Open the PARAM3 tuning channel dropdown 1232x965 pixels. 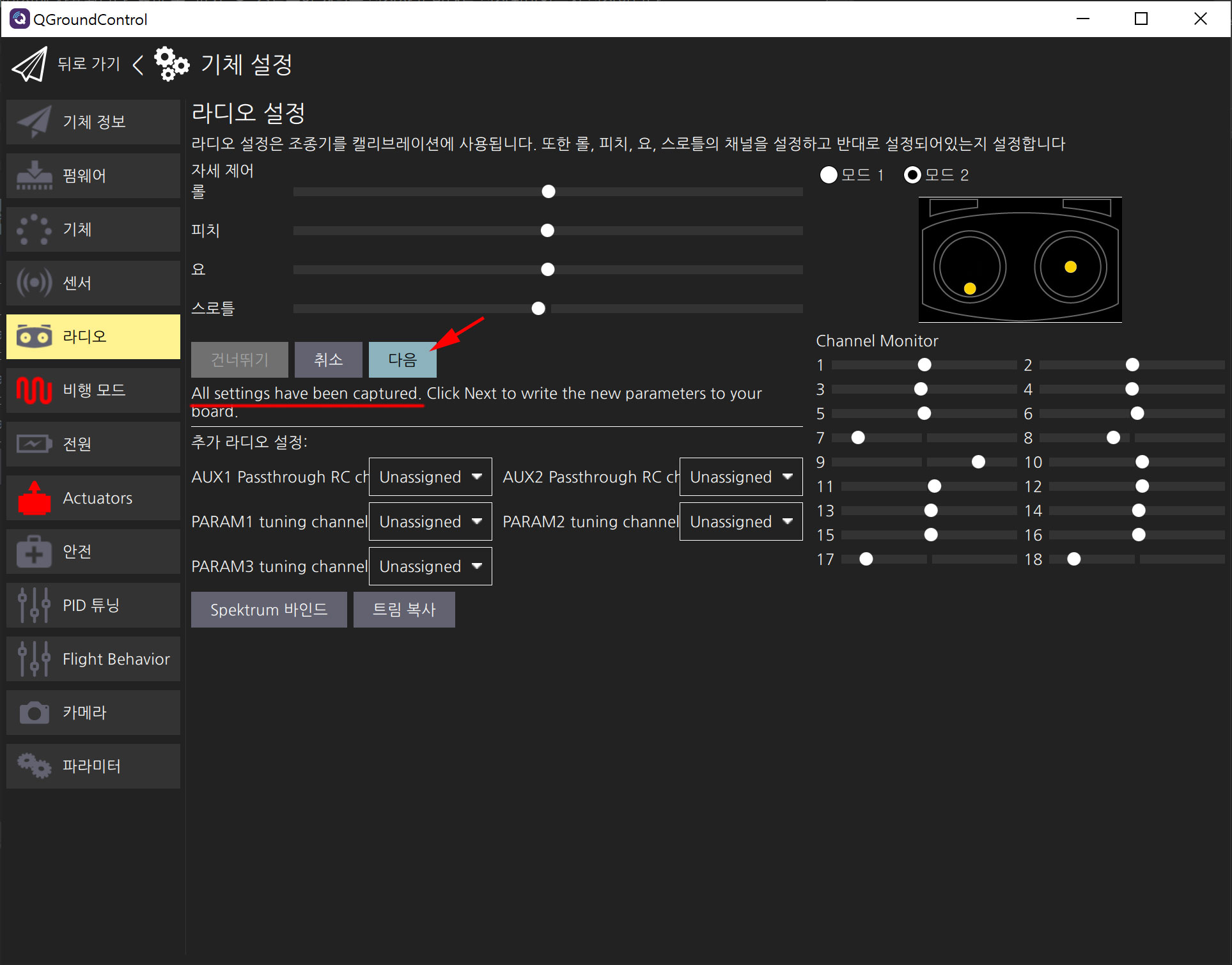click(430, 566)
